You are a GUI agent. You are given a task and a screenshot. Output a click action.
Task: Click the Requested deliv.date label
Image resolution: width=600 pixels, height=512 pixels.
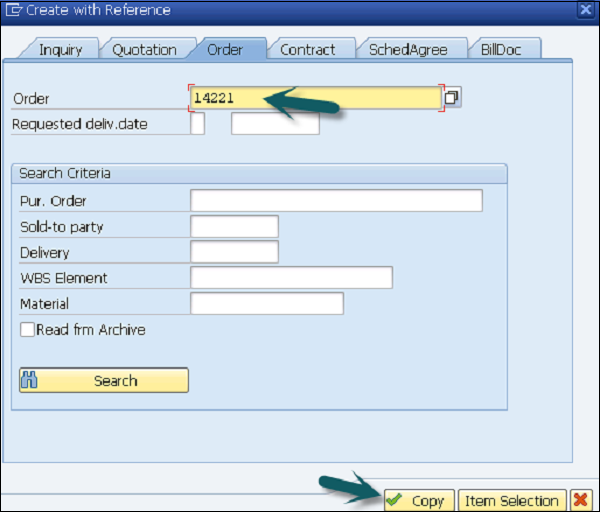tap(80, 124)
